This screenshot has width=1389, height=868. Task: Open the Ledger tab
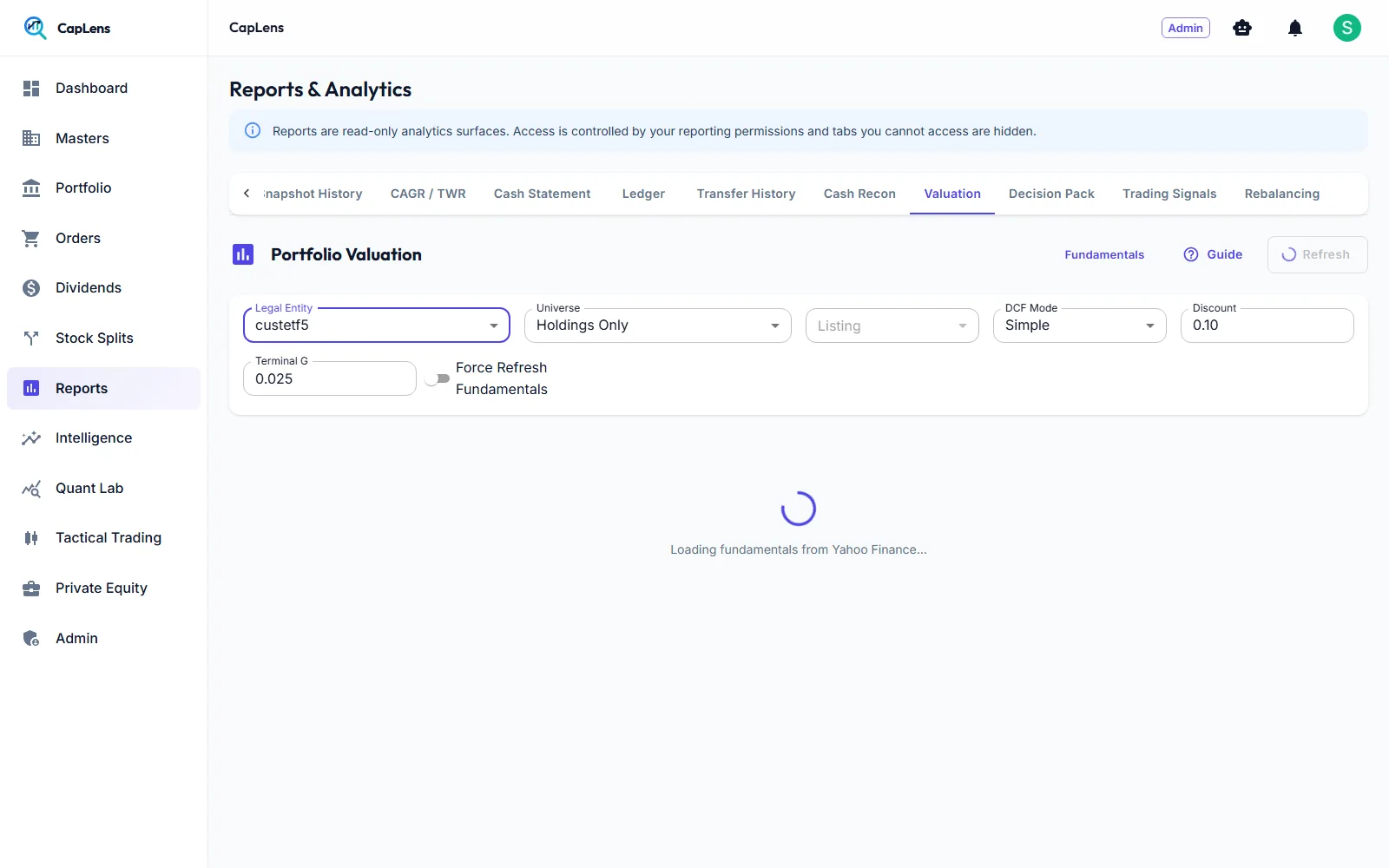643,194
